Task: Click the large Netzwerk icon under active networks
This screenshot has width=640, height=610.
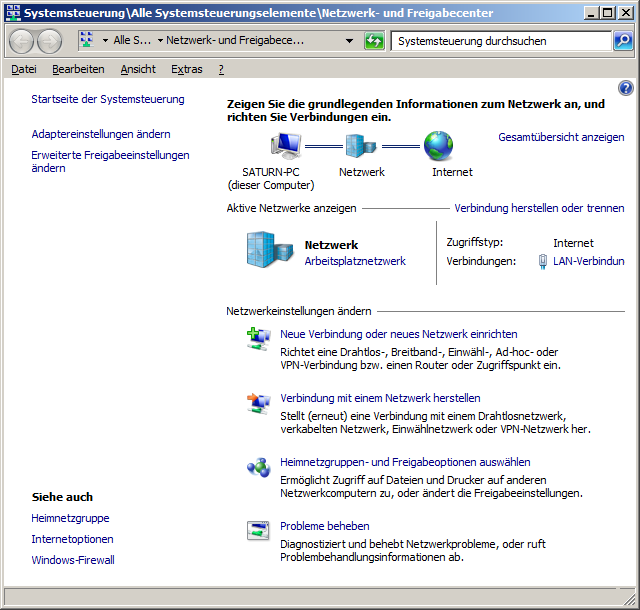Action: coord(269,249)
